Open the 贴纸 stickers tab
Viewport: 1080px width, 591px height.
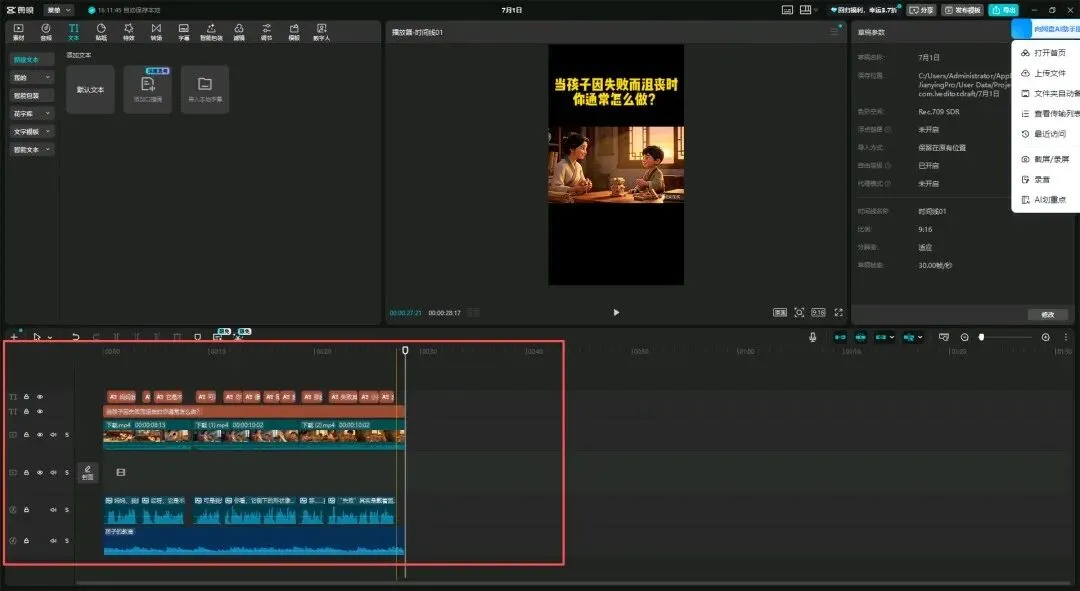(x=101, y=32)
